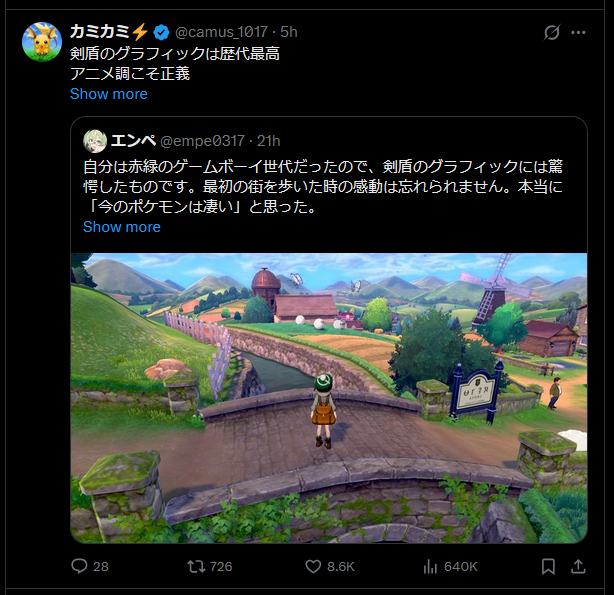The height and width of the screenshot is (595, 614).
Task: Open quoted tweet text by エンペ
Action: pyautogui.click(x=323, y=187)
